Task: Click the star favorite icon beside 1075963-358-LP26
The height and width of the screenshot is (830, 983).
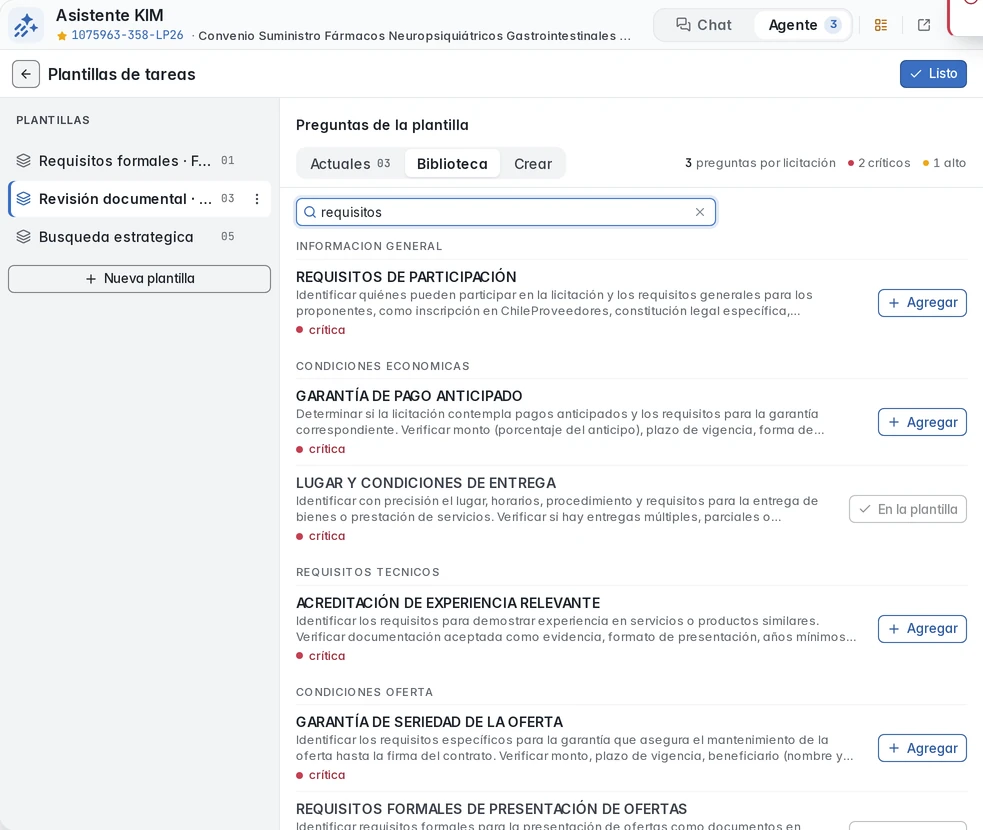Action: (61, 36)
